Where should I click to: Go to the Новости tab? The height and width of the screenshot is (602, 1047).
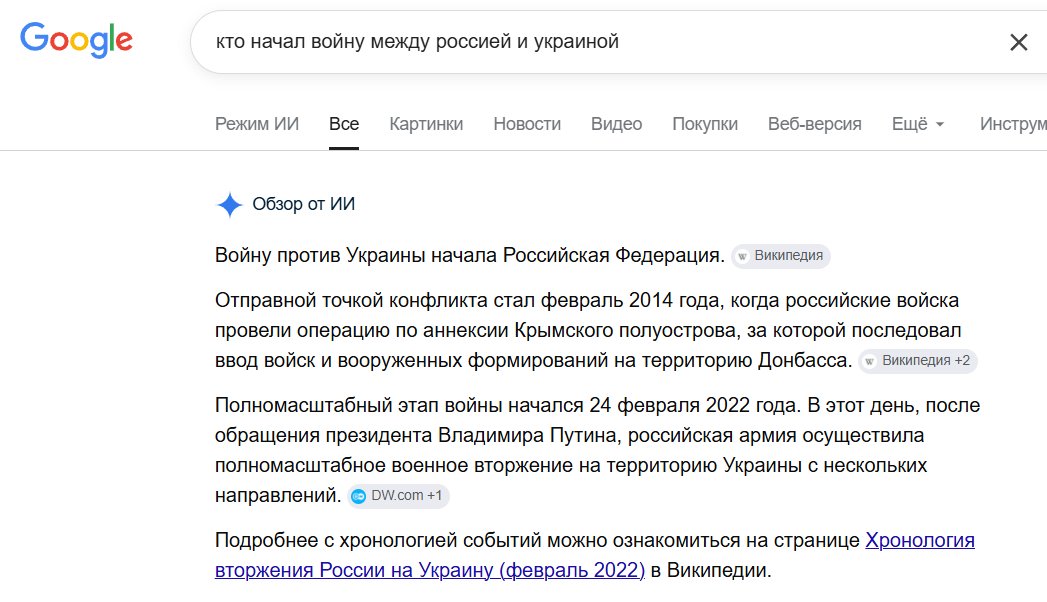[x=527, y=124]
